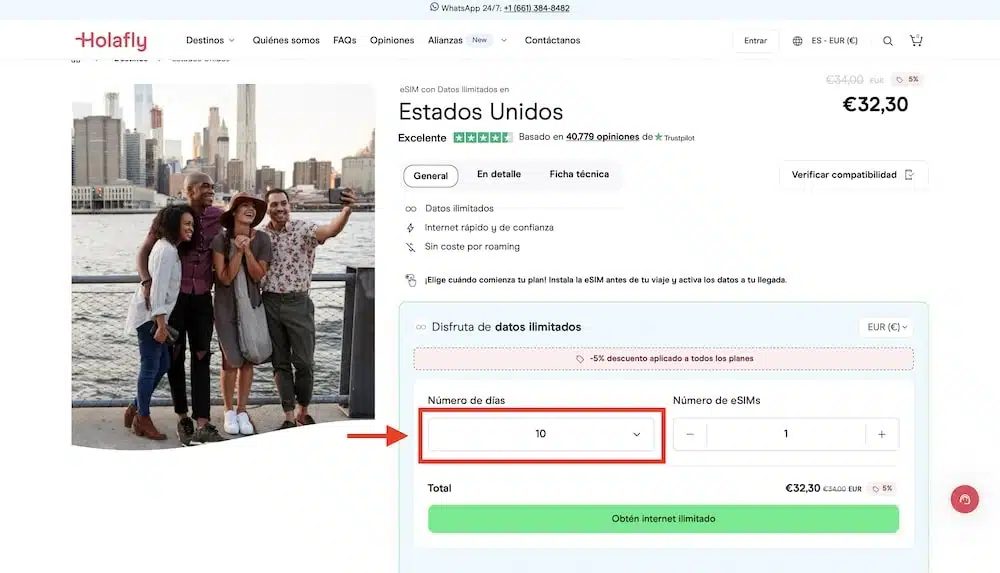Image resolution: width=1000 pixels, height=573 pixels.
Task: Expand the Alianzas menu chevron
Action: 504,40
